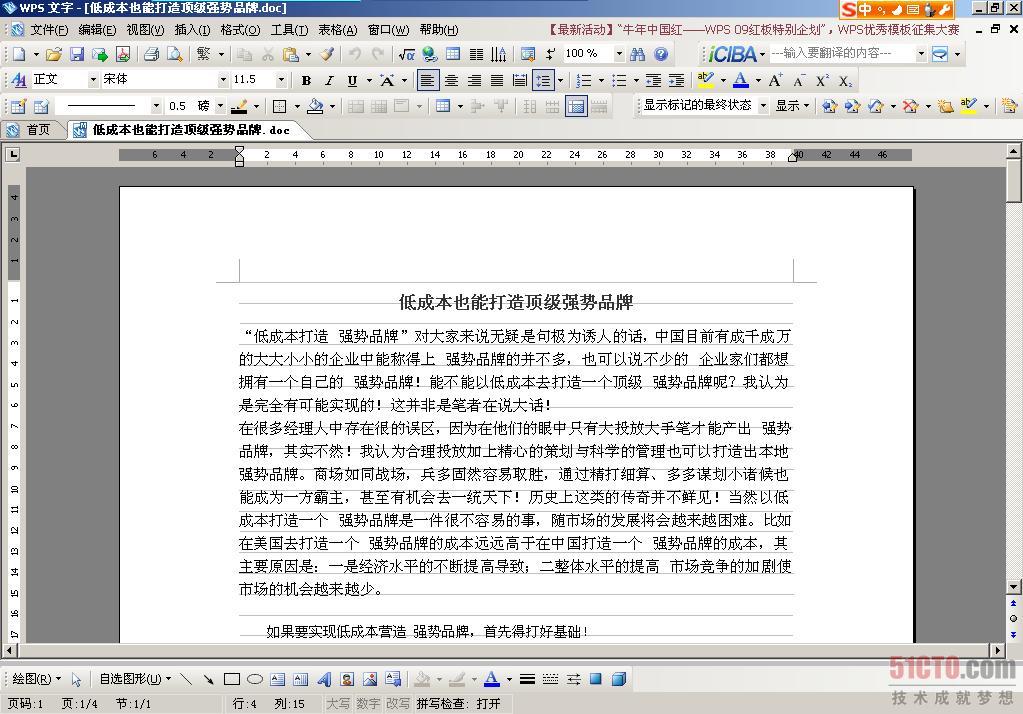Image resolution: width=1023 pixels, height=714 pixels.
Task: Apply the shading fill bucket color
Action: [315, 106]
